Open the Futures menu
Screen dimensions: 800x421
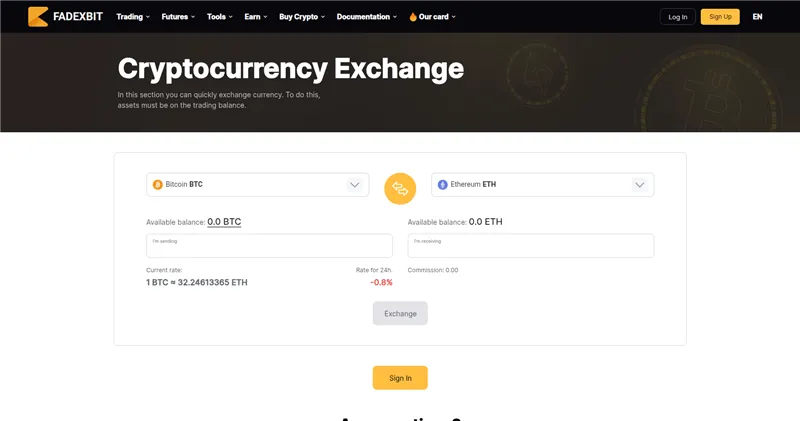point(178,17)
